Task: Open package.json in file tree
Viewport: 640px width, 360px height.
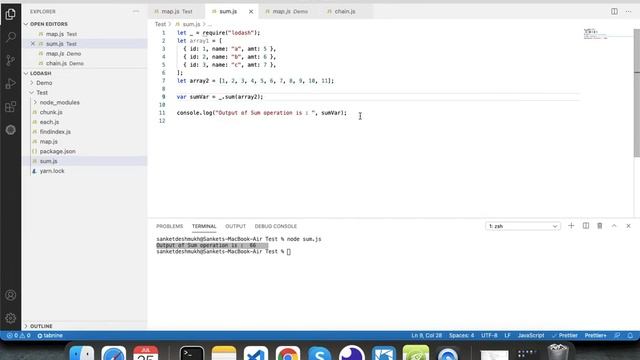Action: coord(58,151)
